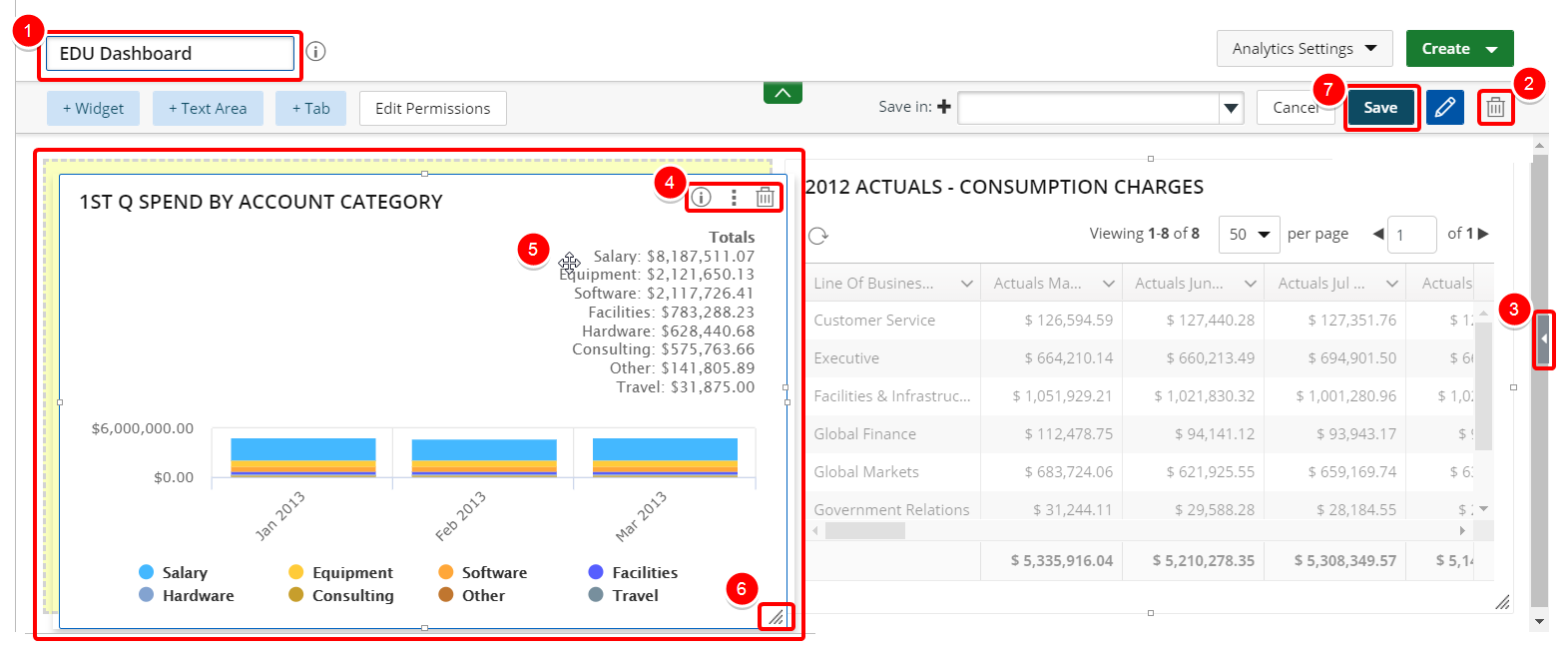This screenshot has width=1568, height=655.
Task: Click the Cancel button
Action: (x=1296, y=108)
